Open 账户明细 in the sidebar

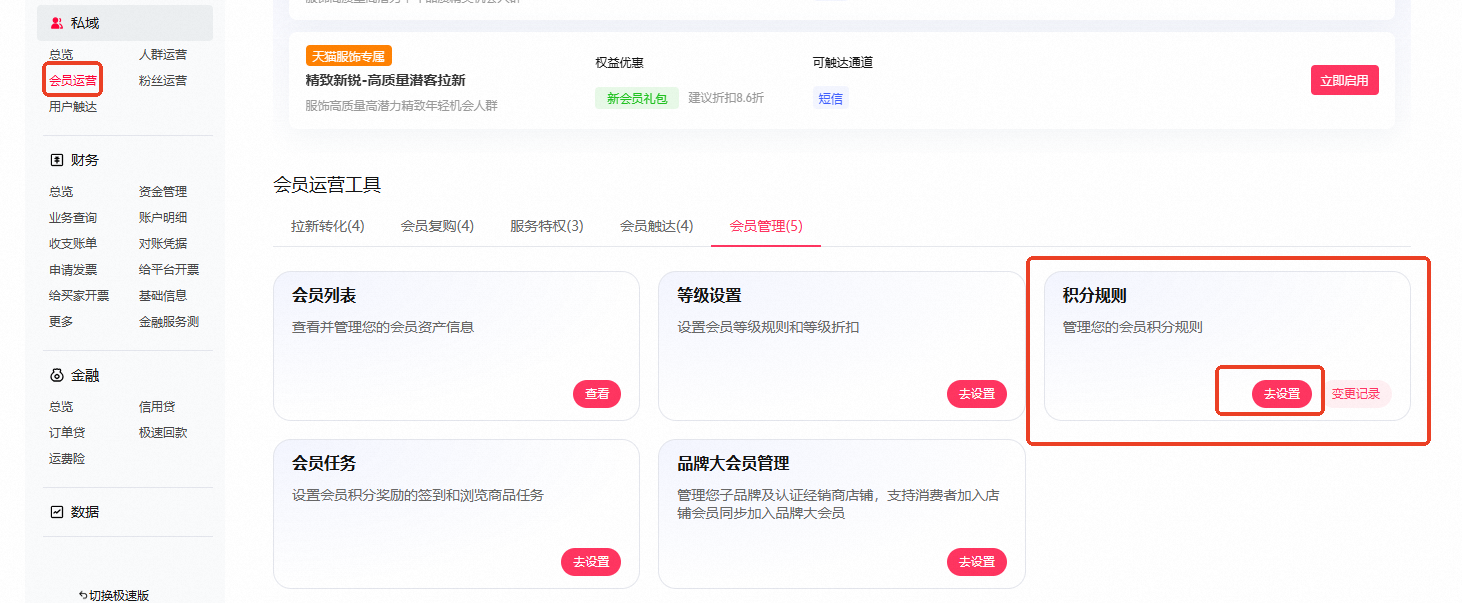163,218
